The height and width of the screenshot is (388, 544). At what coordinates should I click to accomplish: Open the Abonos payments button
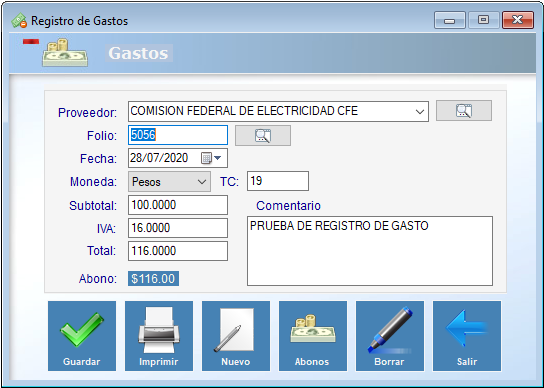(313, 336)
